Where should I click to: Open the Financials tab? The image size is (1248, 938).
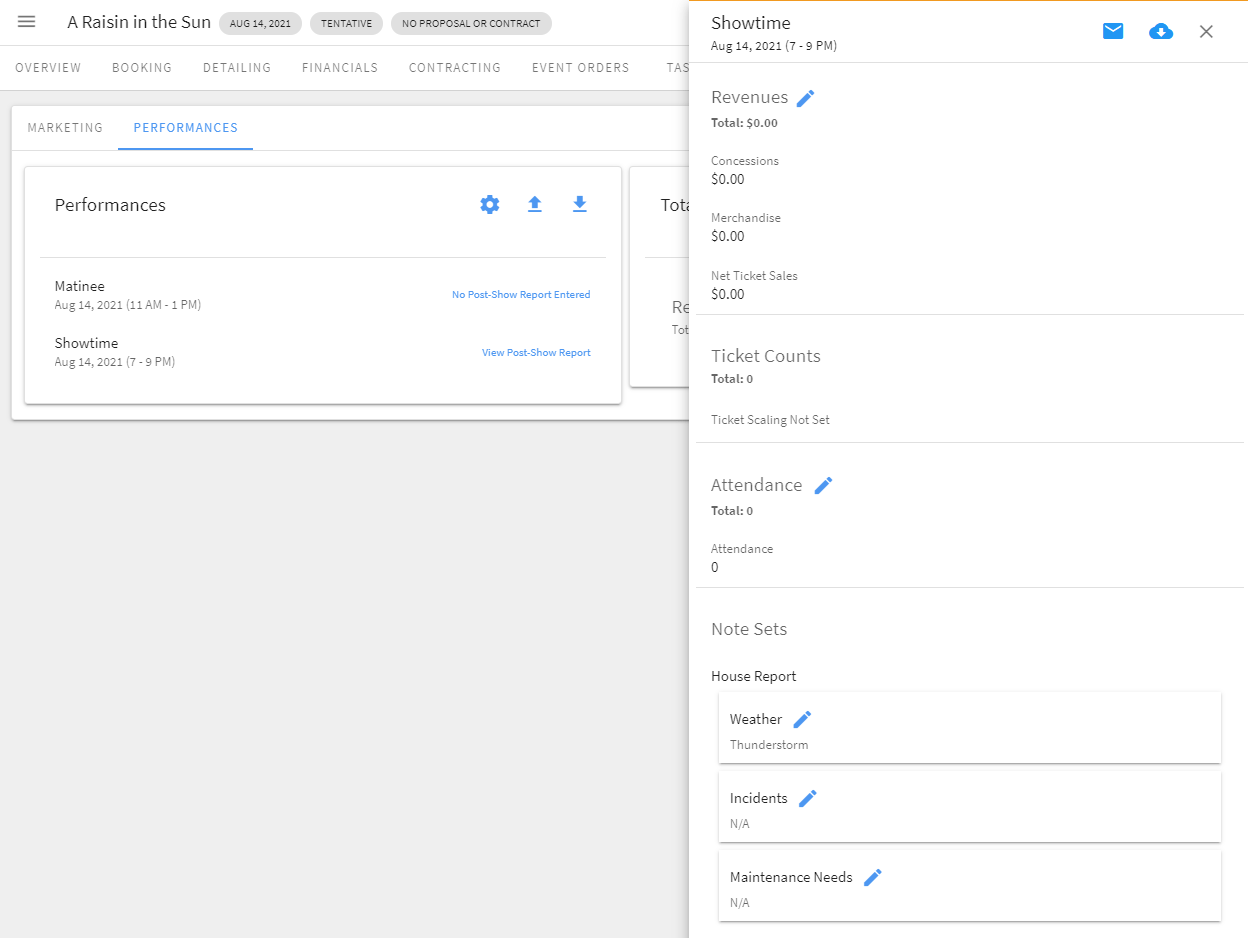coord(340,68)
